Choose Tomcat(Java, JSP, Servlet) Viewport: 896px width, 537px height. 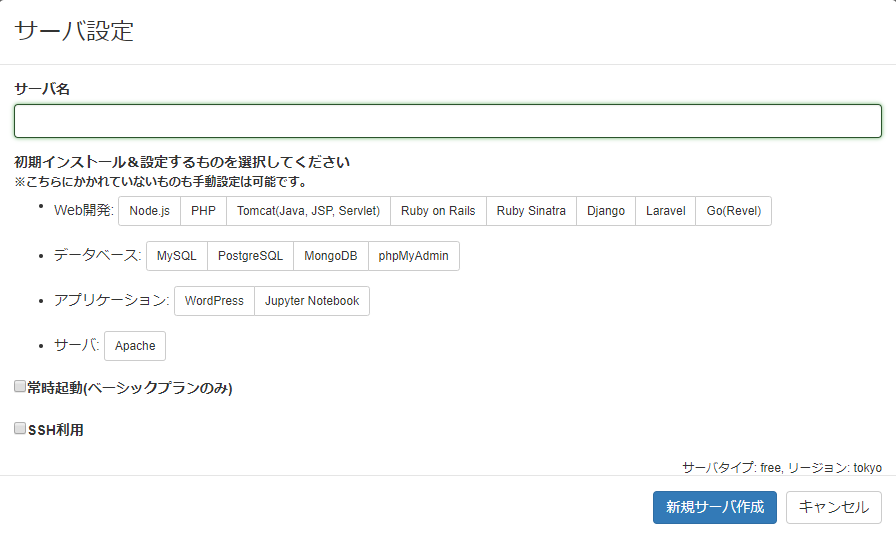[309, 211]
